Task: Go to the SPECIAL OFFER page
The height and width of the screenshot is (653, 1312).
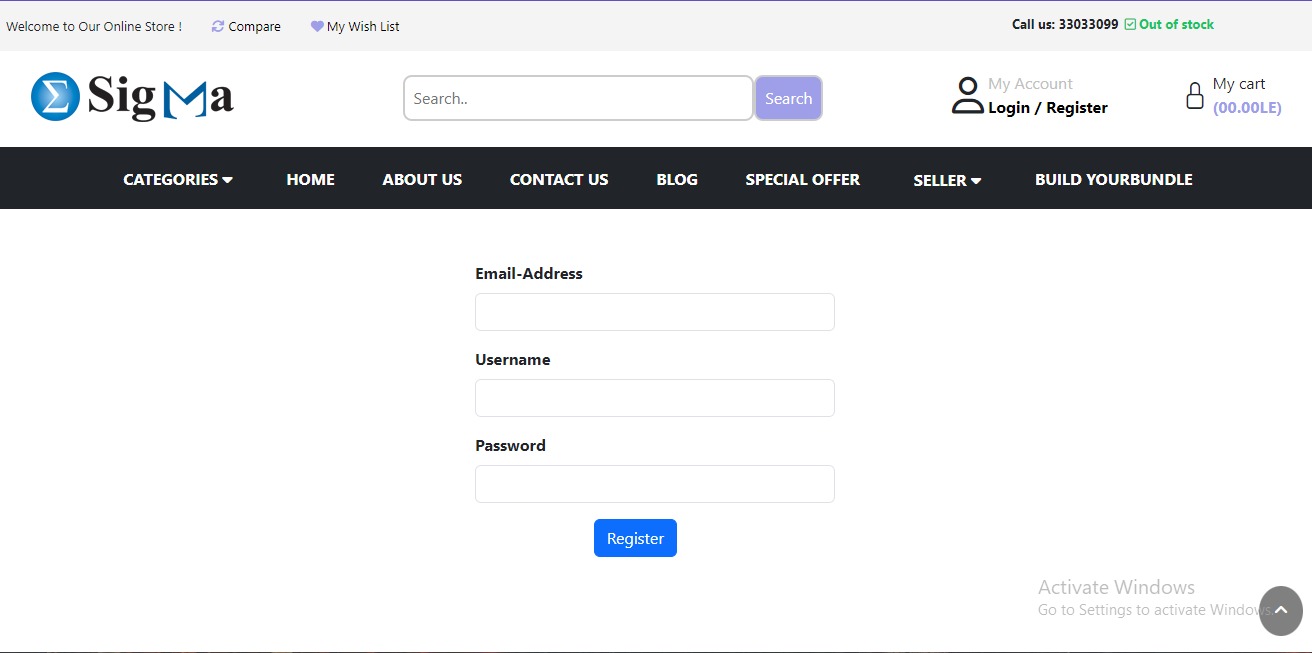Action: pyautogui.click(x=802, y=179)
